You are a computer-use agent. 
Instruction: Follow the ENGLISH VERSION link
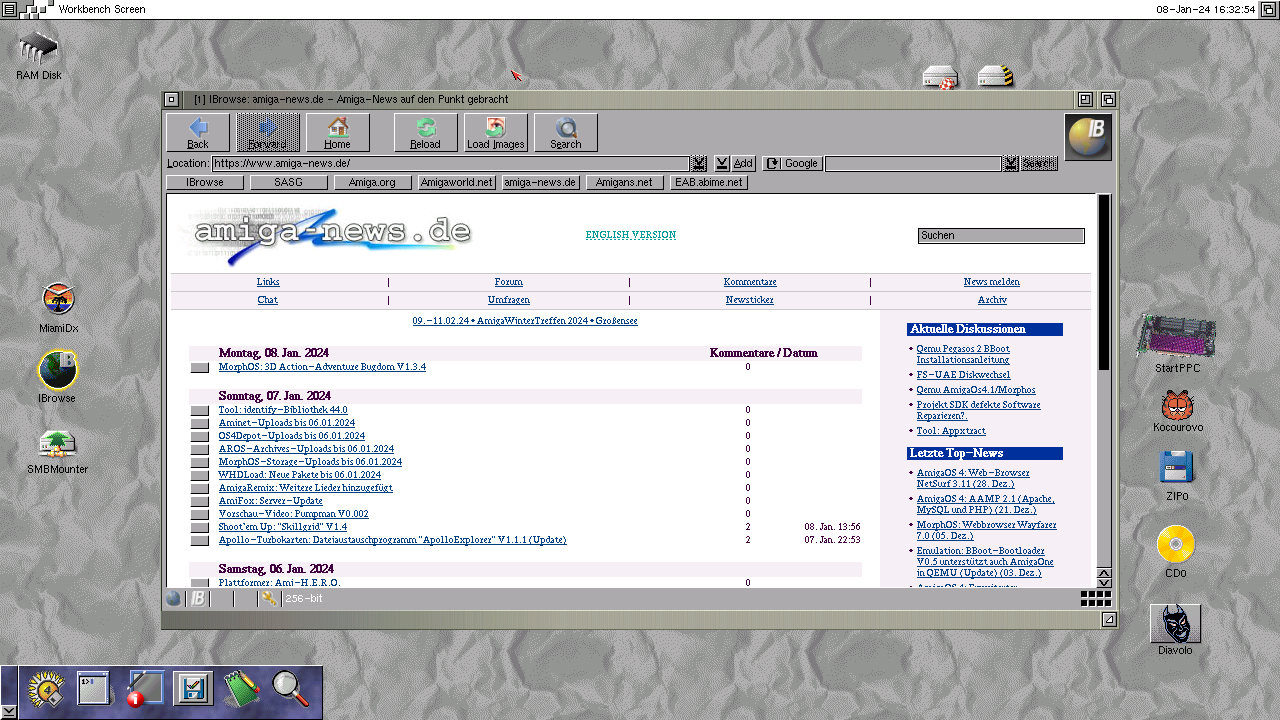pos(630,235)
